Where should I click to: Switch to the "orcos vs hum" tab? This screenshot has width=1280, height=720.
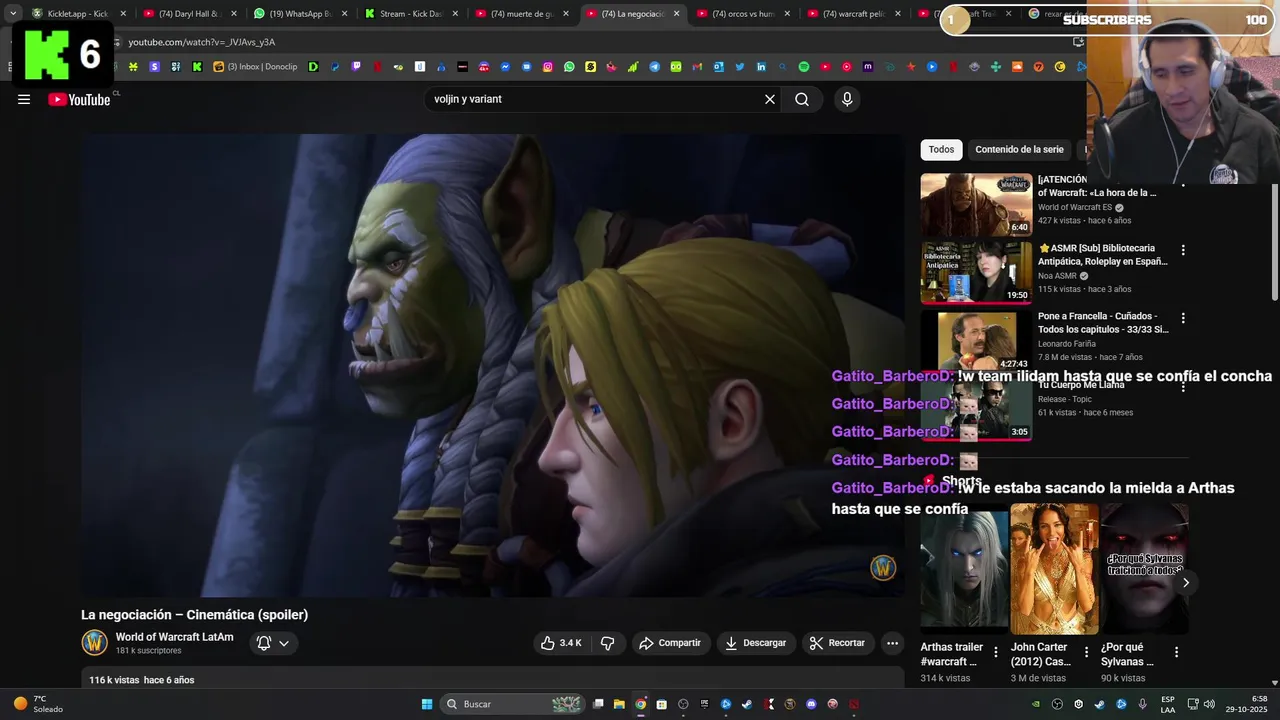click(742, 14)
